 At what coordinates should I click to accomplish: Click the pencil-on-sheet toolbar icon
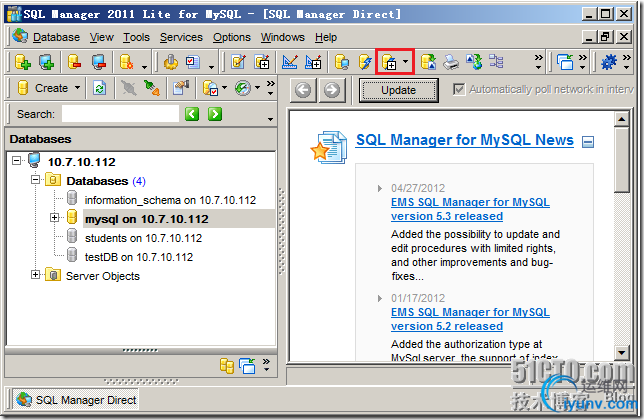pyautogui.click(x=238, y=62)
